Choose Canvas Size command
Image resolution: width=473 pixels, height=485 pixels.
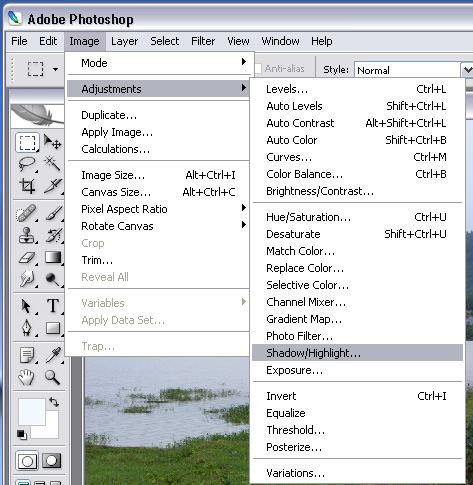coord(158,192)
